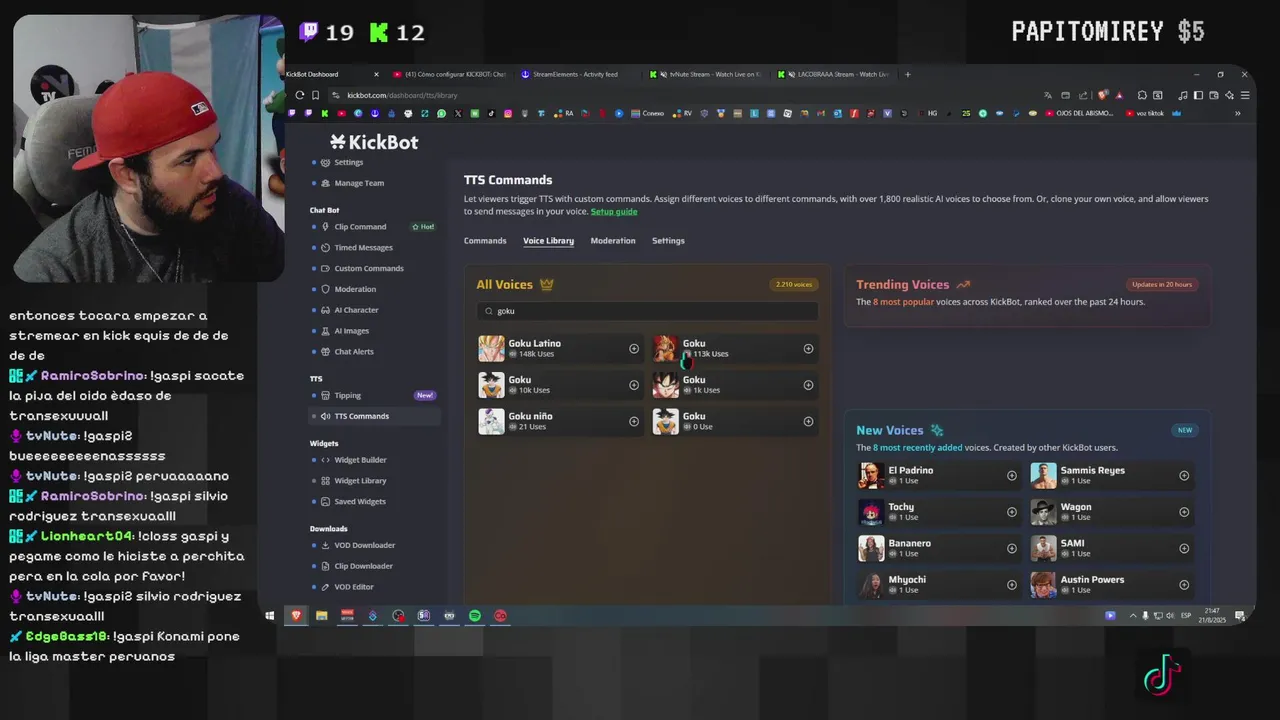Open Saved Widgets in the sidebar
The image size is (1280, 720).
pos(360,502)
